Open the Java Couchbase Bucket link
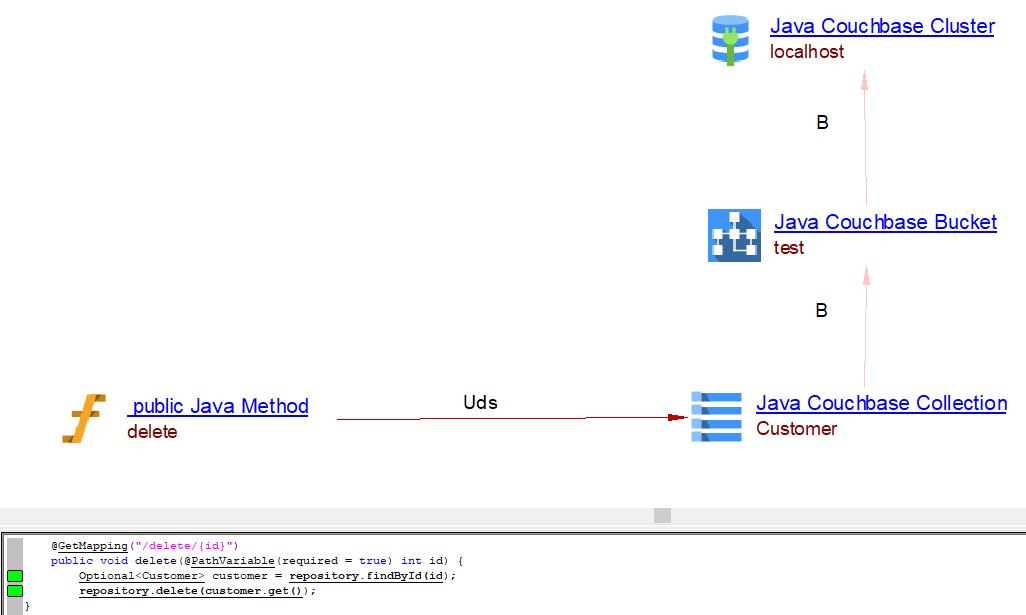The image size is (1026, 615). (885, 222)
